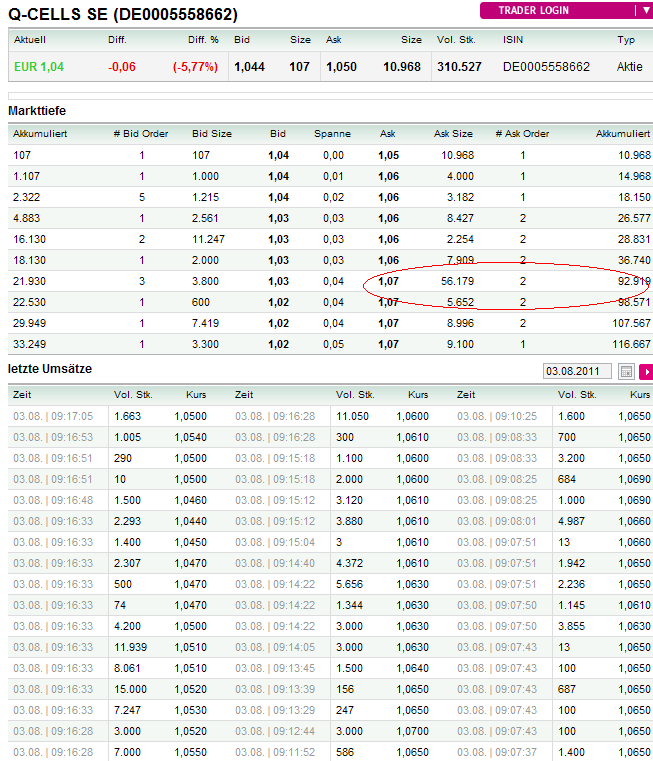Image resolution: width=653 pixels, height=761 pixels.
Task: Click the volume value 310.527
Action: coord(459,66)
